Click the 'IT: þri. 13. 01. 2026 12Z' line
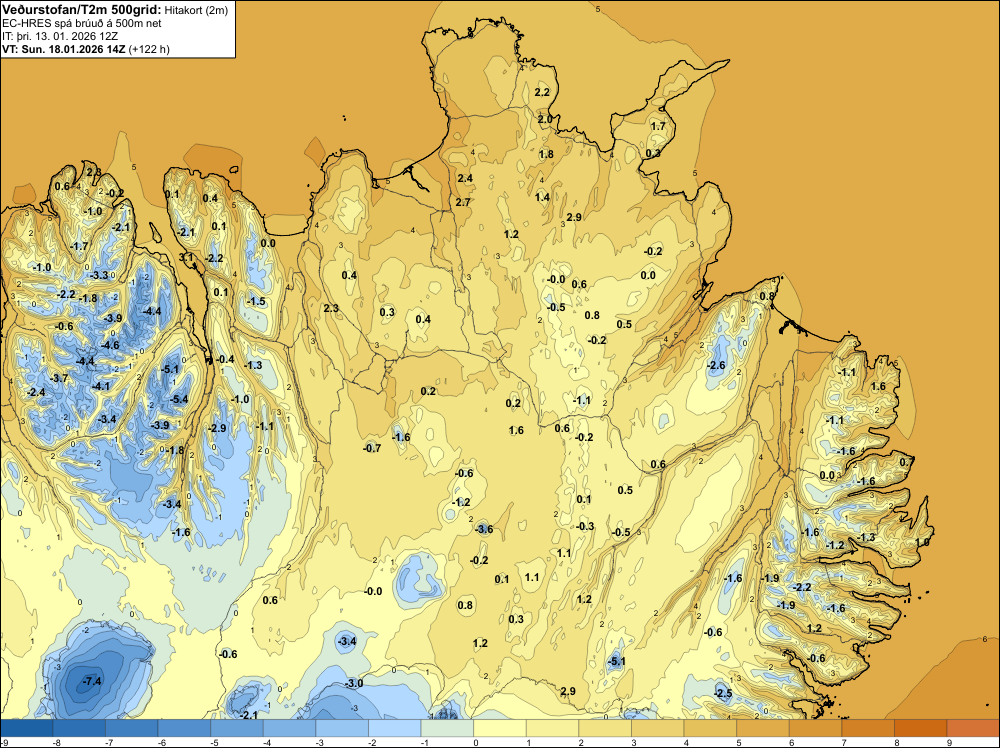This screenshot has width=1000, height=748. point(60,36)
